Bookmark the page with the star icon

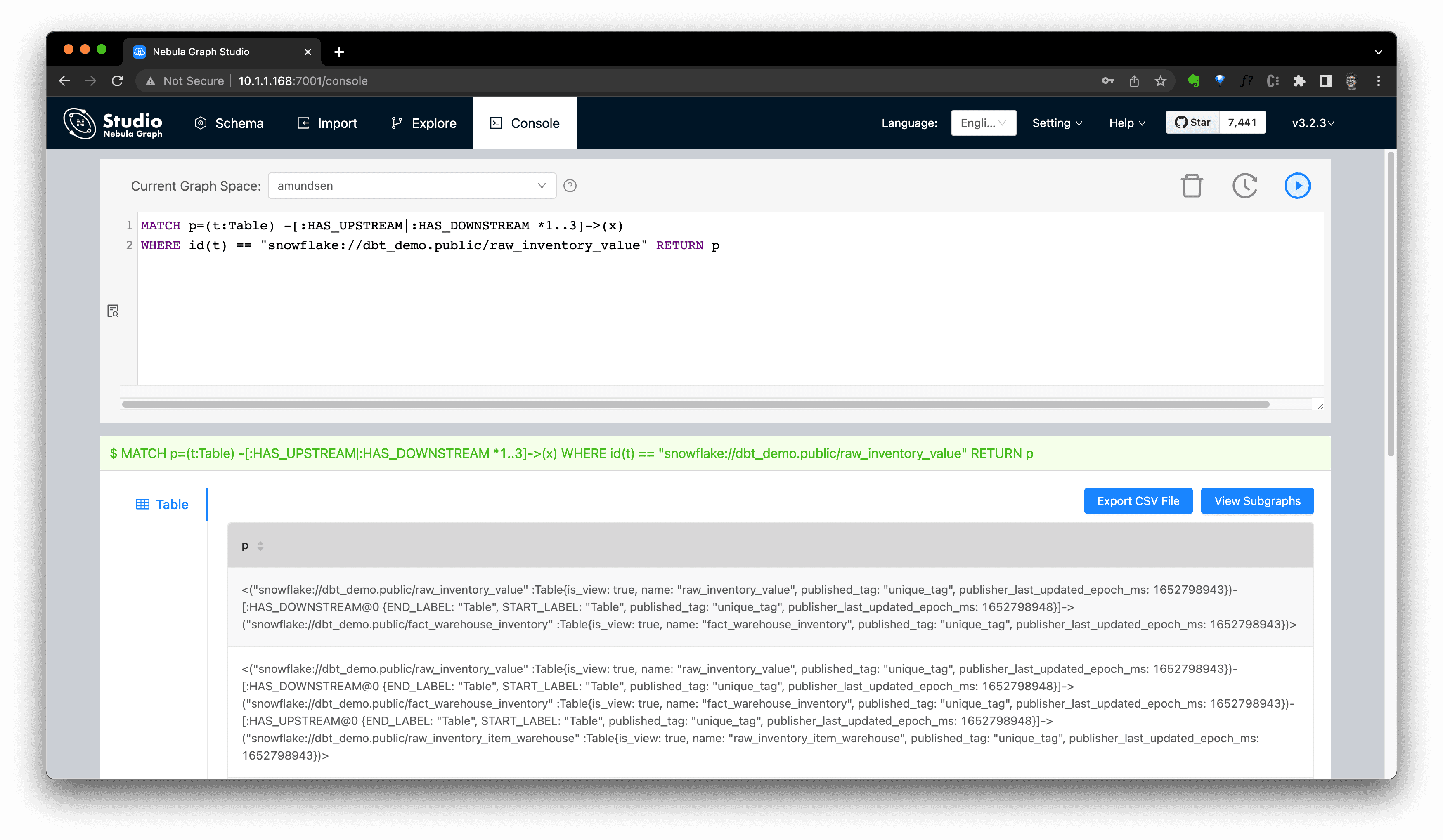[1160, 81]
